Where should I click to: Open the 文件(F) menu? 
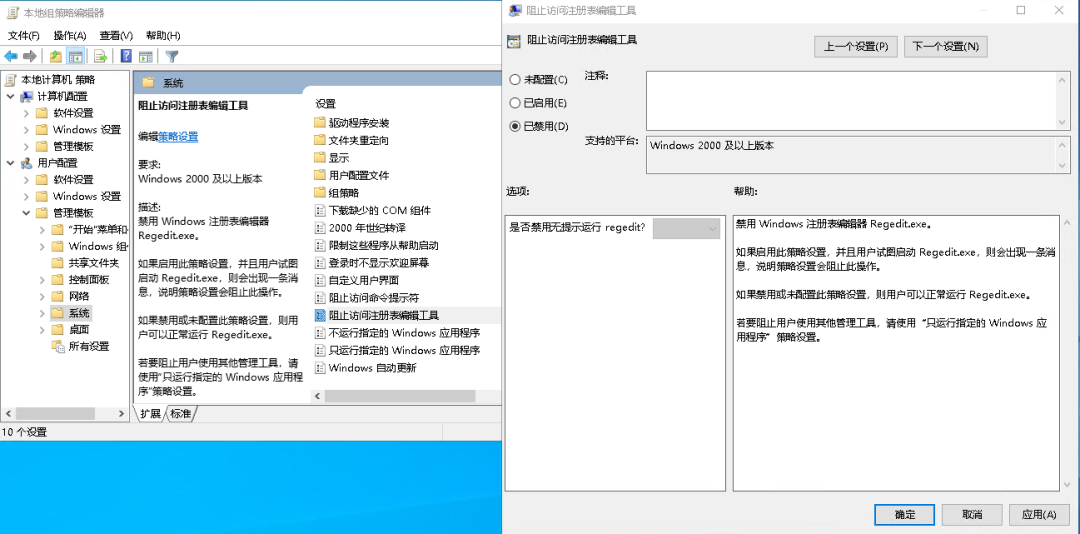23,35
